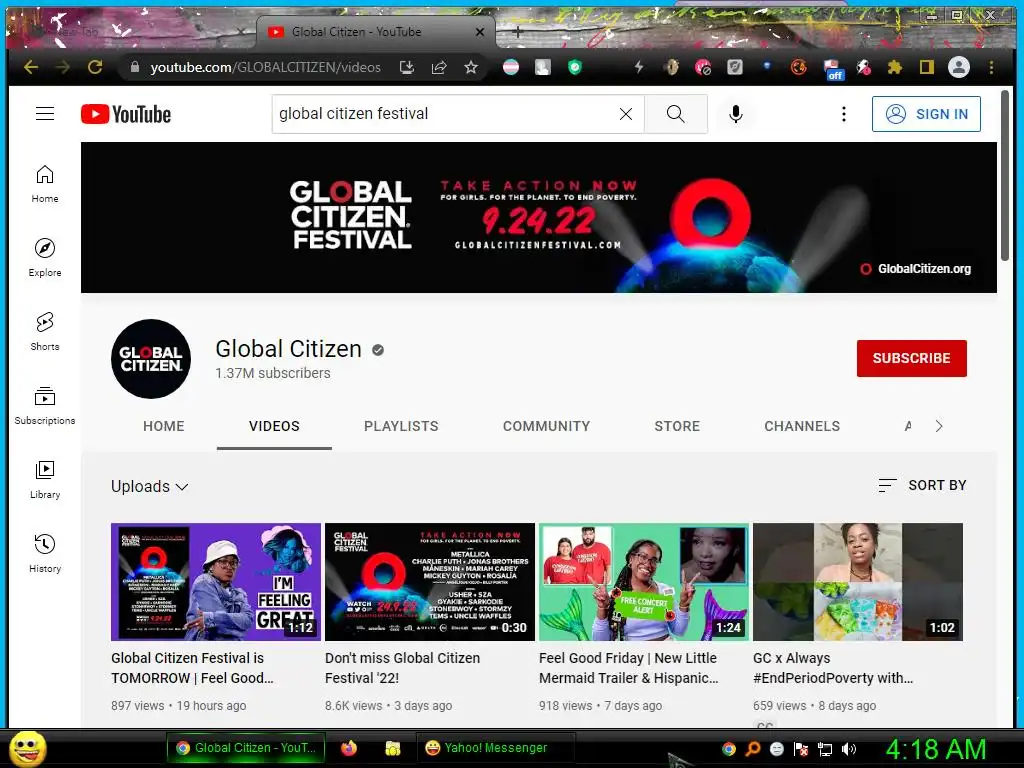Show more channel tabs with chevron
This screenshot has height=768, width=1024.
pos(938,426)
